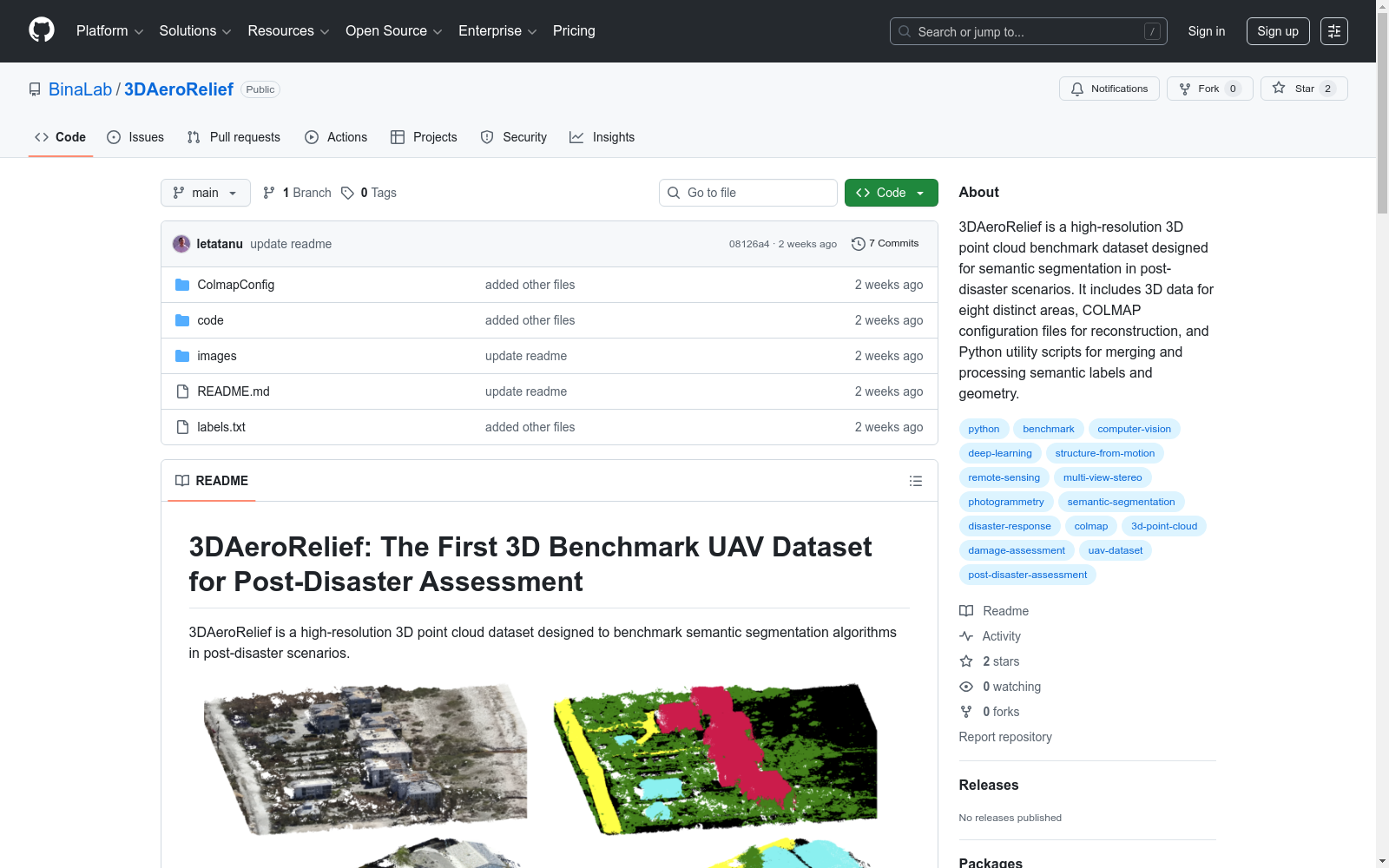Open the BinaLab owner link
The height and width of the screenshot is (868, 1389).
click(x=81, y=89)
